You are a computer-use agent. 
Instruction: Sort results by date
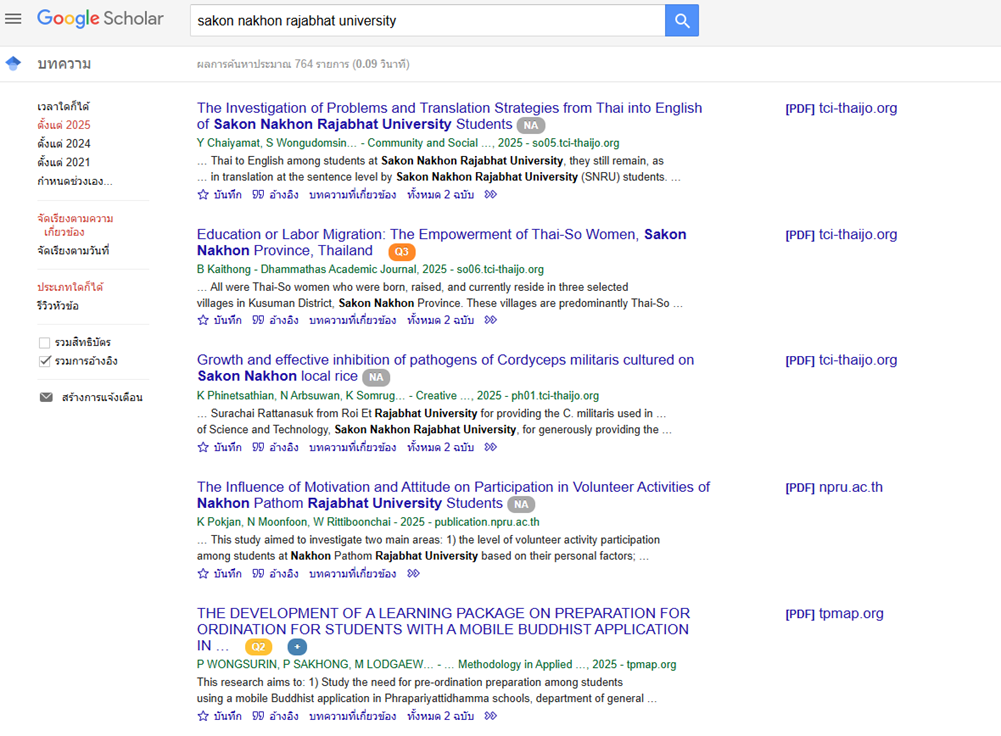[73, 250]
